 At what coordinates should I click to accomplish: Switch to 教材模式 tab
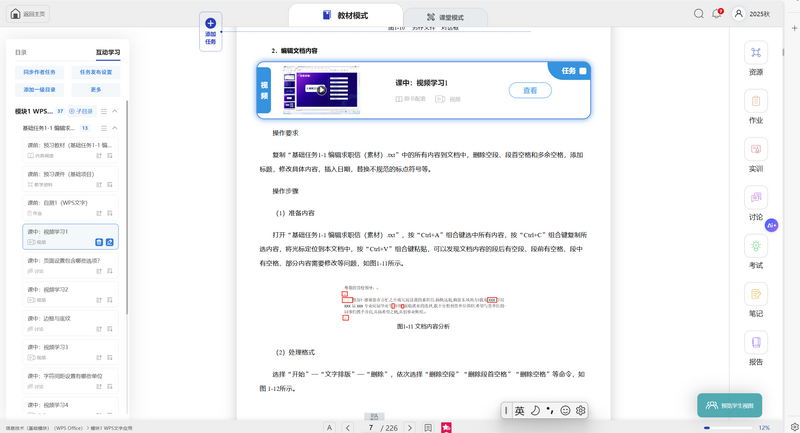345,15
